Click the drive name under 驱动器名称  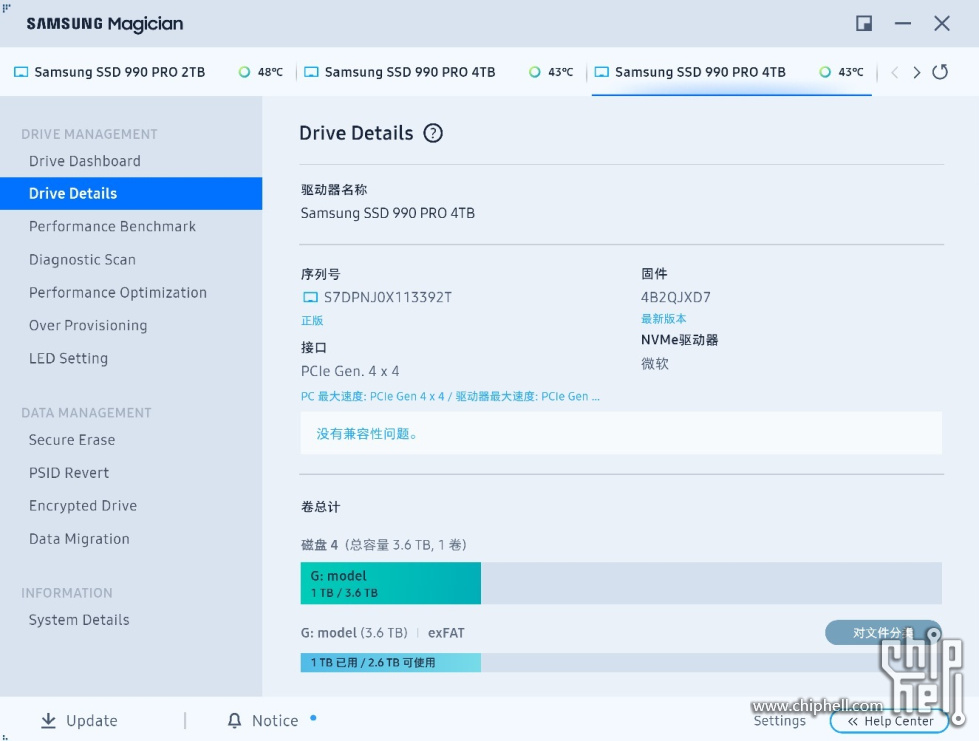pyautogui.click(x=388, y=213)
